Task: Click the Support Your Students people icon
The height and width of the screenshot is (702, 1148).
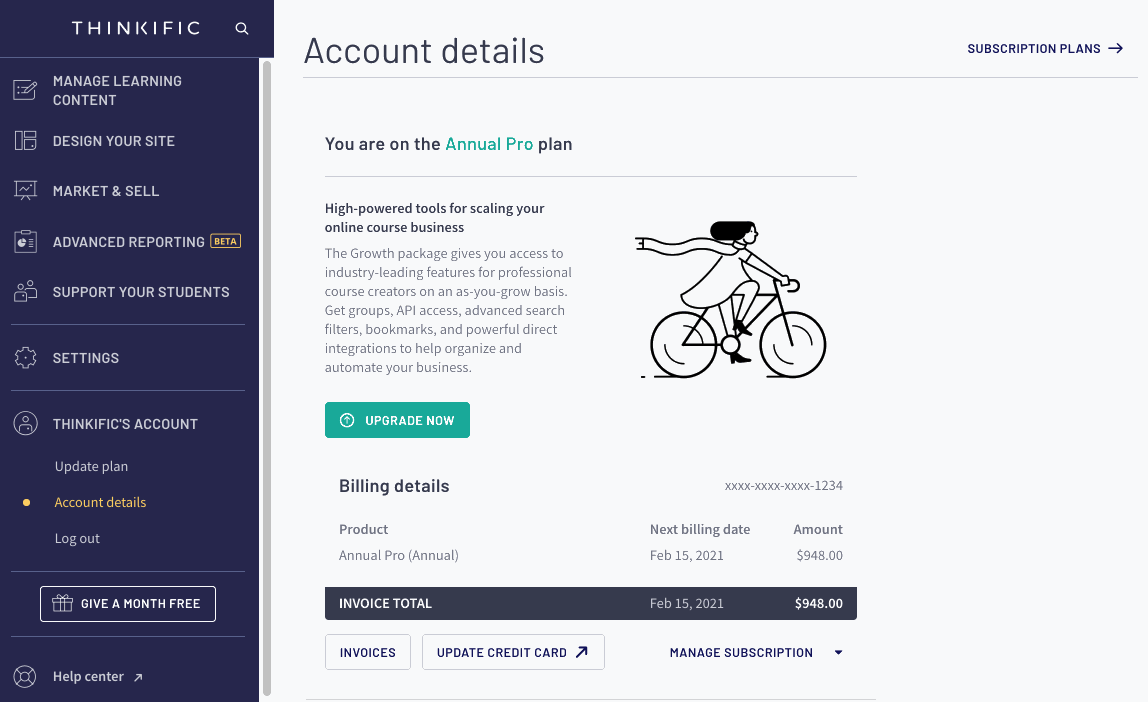Action: [x=25, y=291]
